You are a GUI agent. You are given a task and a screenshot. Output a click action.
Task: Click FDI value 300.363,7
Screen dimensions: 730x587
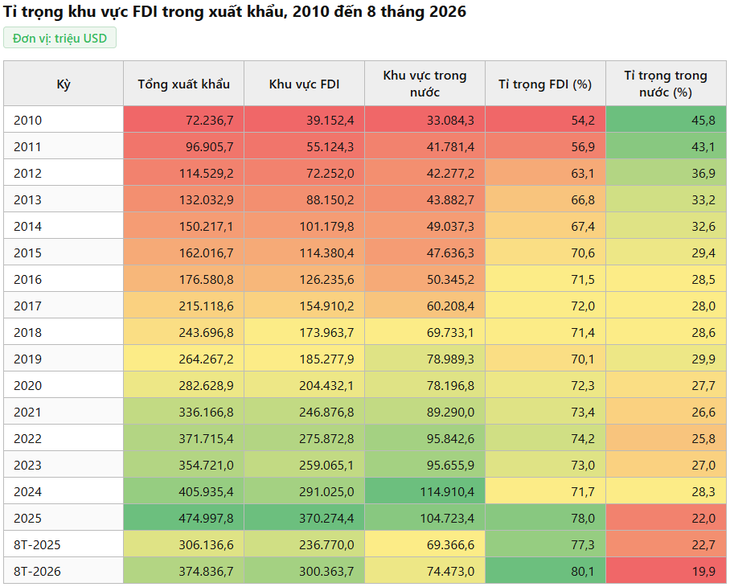pos(304,571)
